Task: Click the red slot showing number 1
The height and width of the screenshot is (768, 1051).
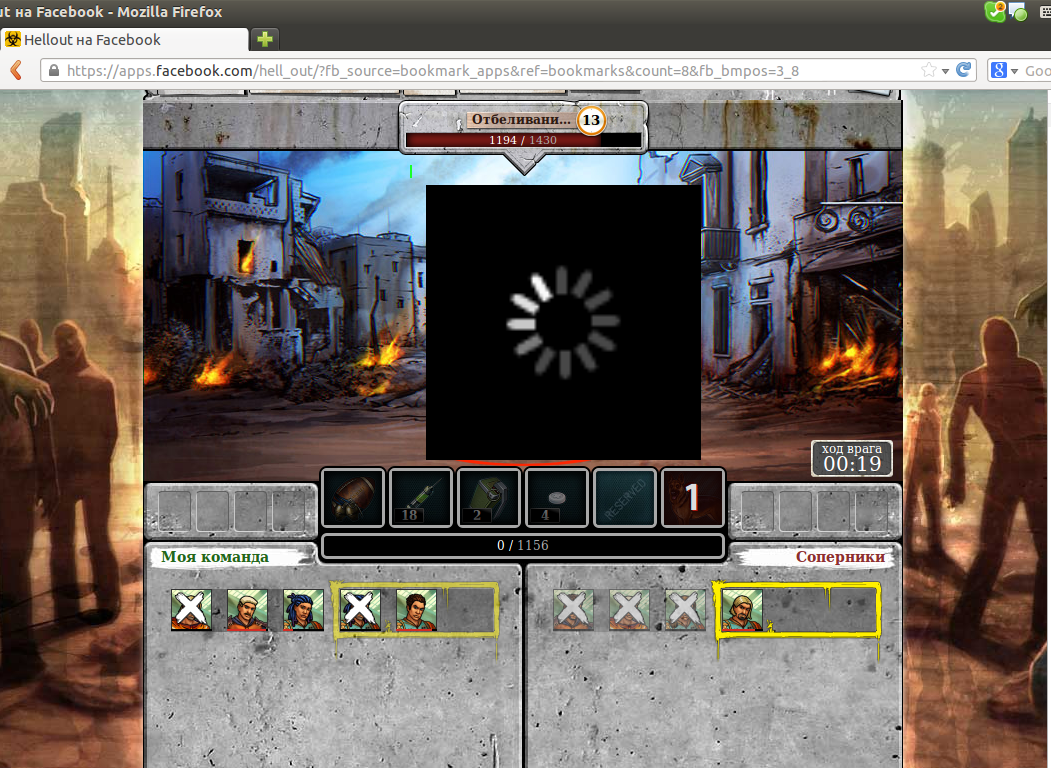Action: [x=693, y=498]
